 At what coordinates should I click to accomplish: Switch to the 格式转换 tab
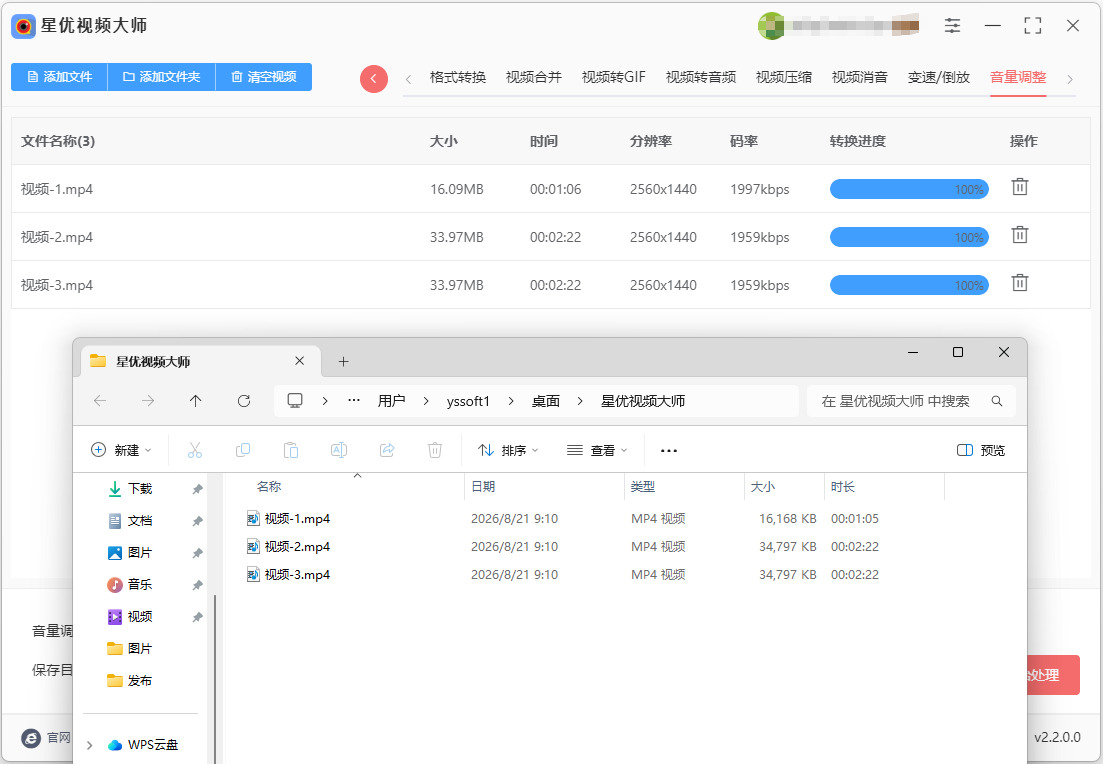click(458, 77)
